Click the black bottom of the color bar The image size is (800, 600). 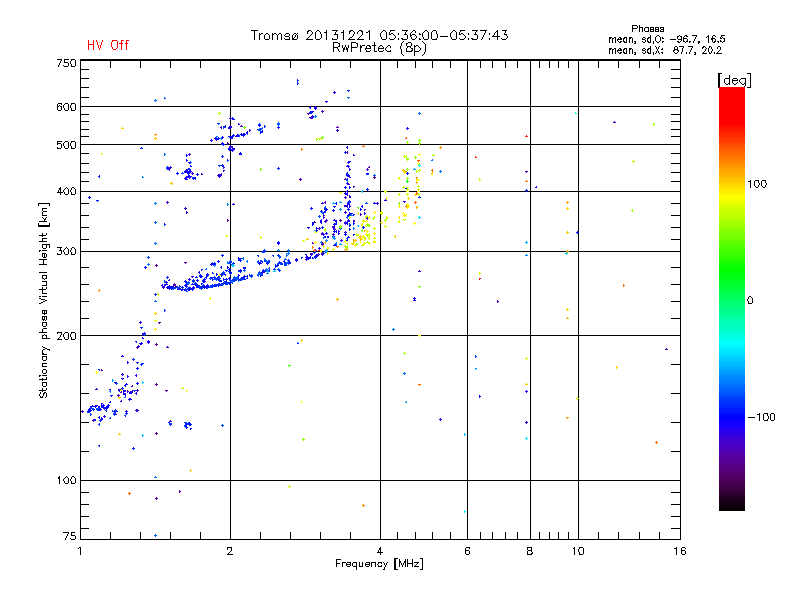732,503
